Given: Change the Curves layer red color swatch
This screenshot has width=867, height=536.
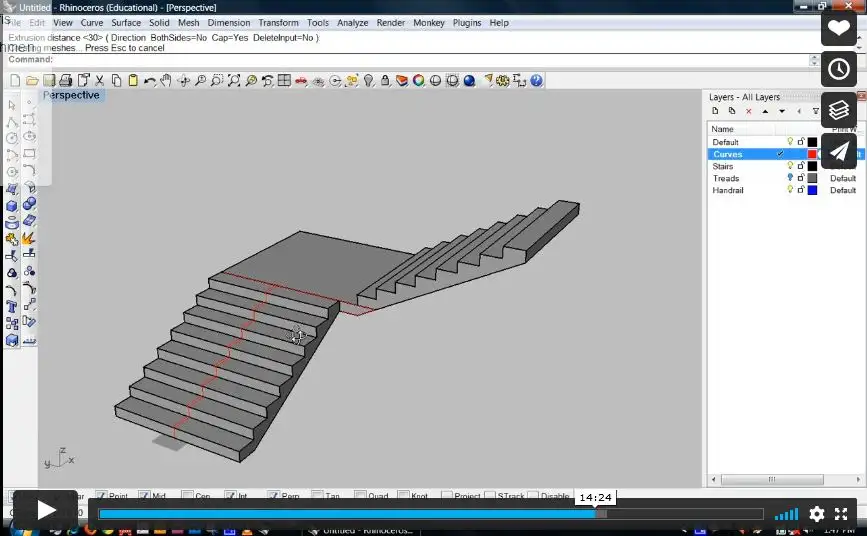Looking at the screenshot, I should click(812, 154).
